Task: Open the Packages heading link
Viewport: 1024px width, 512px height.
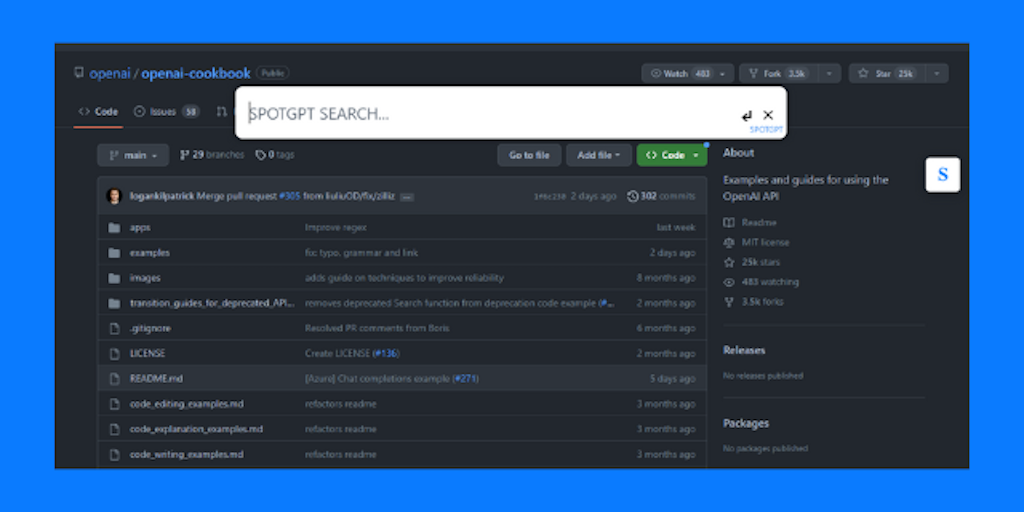Action: [x=746, y=423]
